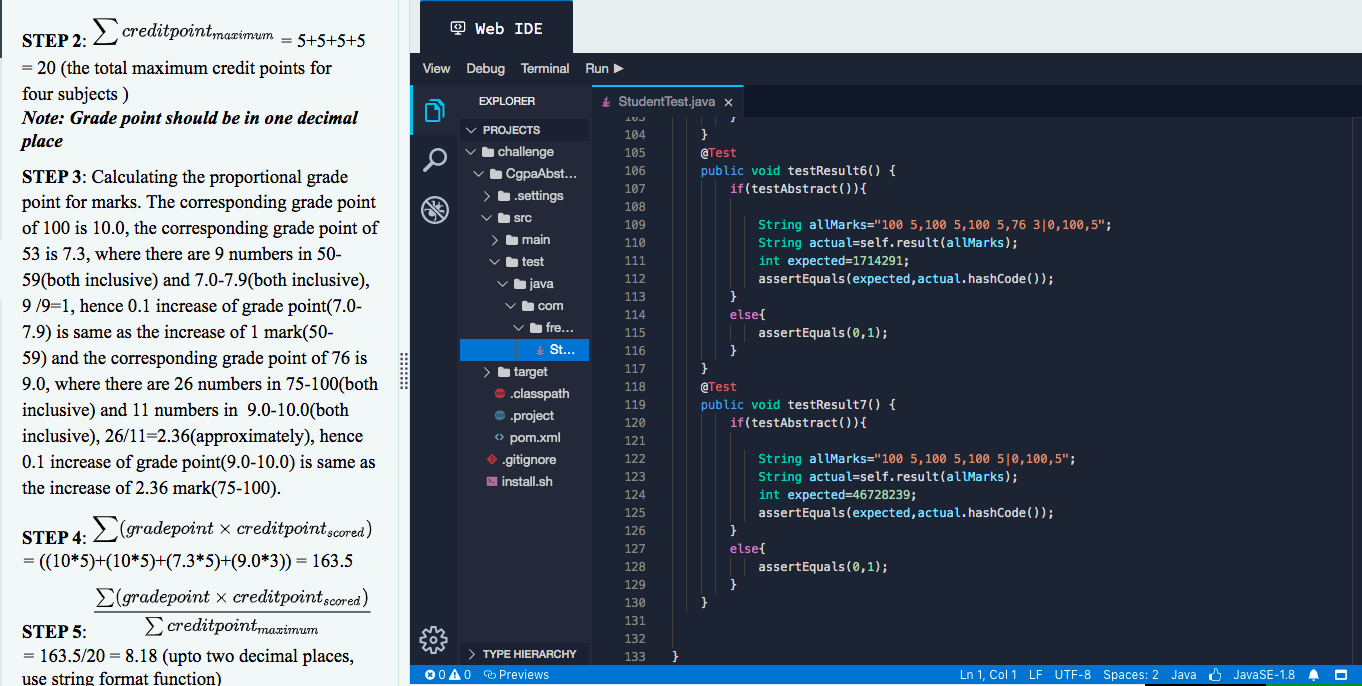Open the settings gear at bottom left

point(433,640)
